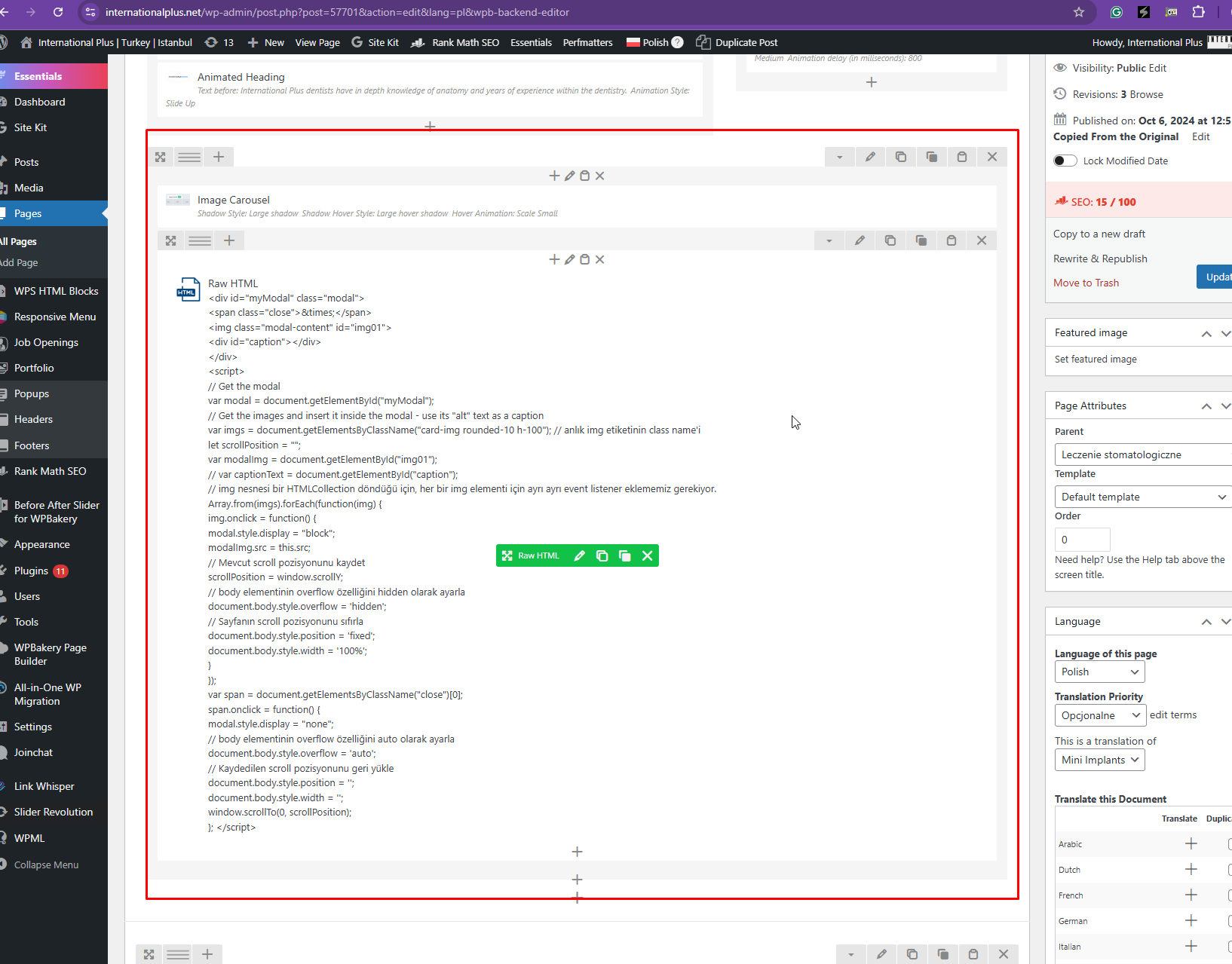Prepend element plus above Image Carousel
This screenshot has height=964, width=1232.
click(554, 176)
